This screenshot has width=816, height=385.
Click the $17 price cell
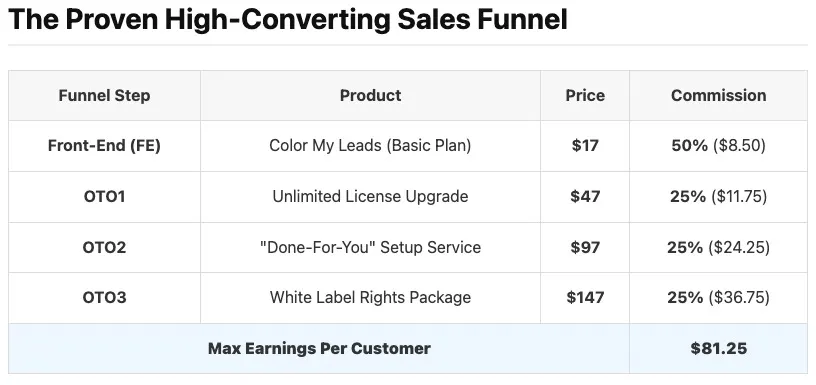585,146
